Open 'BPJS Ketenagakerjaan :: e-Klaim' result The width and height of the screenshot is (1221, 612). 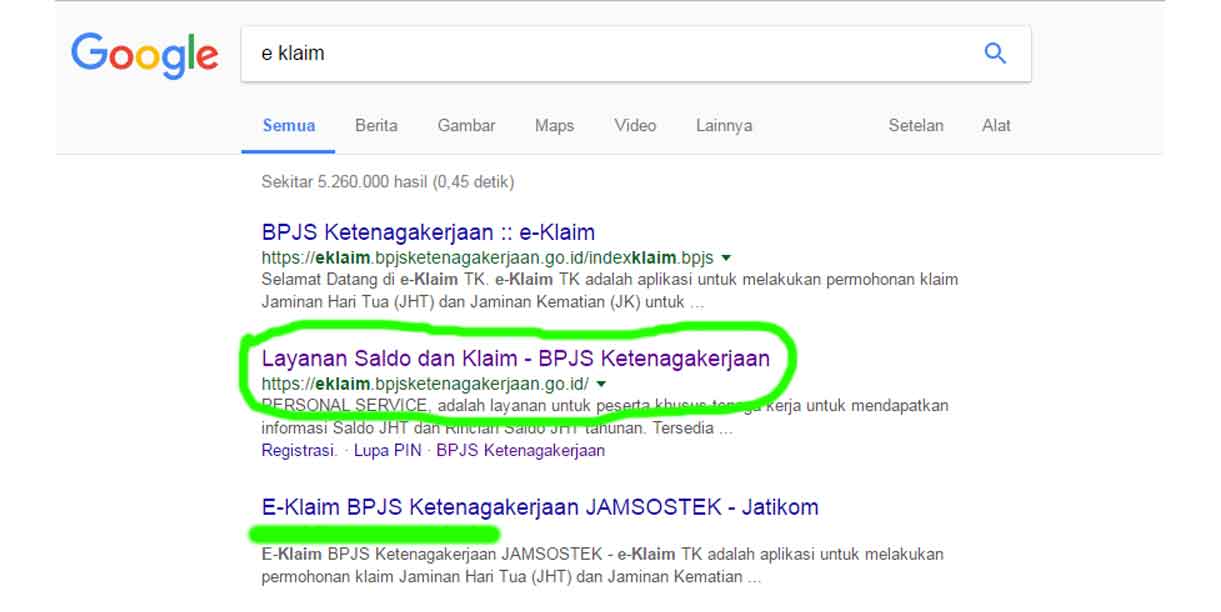point(428,233)
